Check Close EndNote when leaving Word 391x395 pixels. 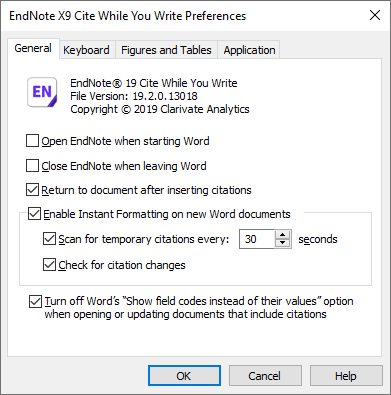(32, 165)
